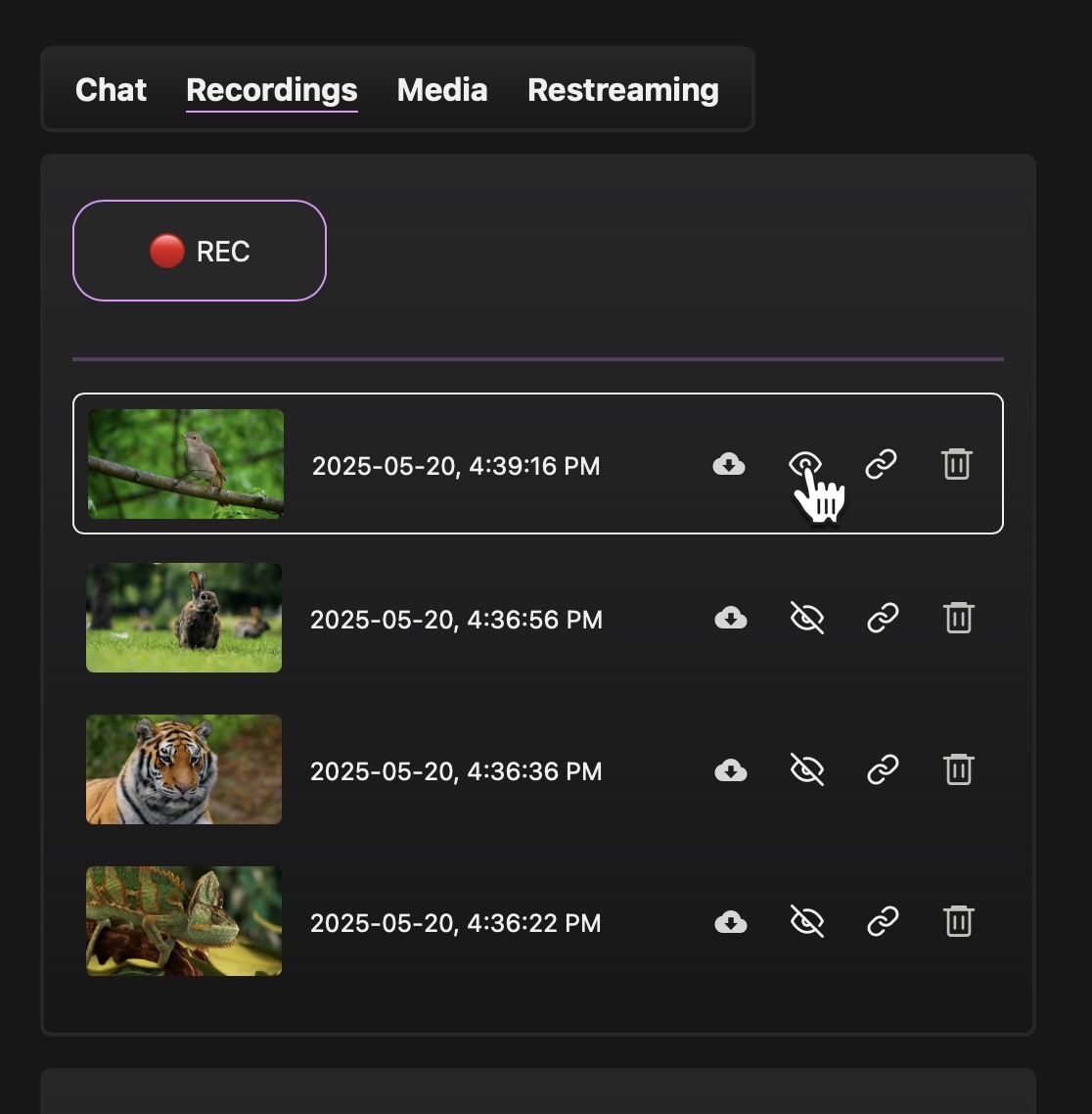Delete the 4:36:56 PM rabbit recording
The image size is (1092, 1114).
tap(959, 618)
